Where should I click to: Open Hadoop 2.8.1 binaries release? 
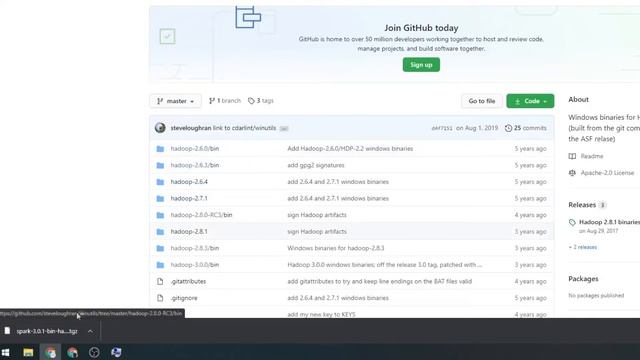click(x=609, y=222)
